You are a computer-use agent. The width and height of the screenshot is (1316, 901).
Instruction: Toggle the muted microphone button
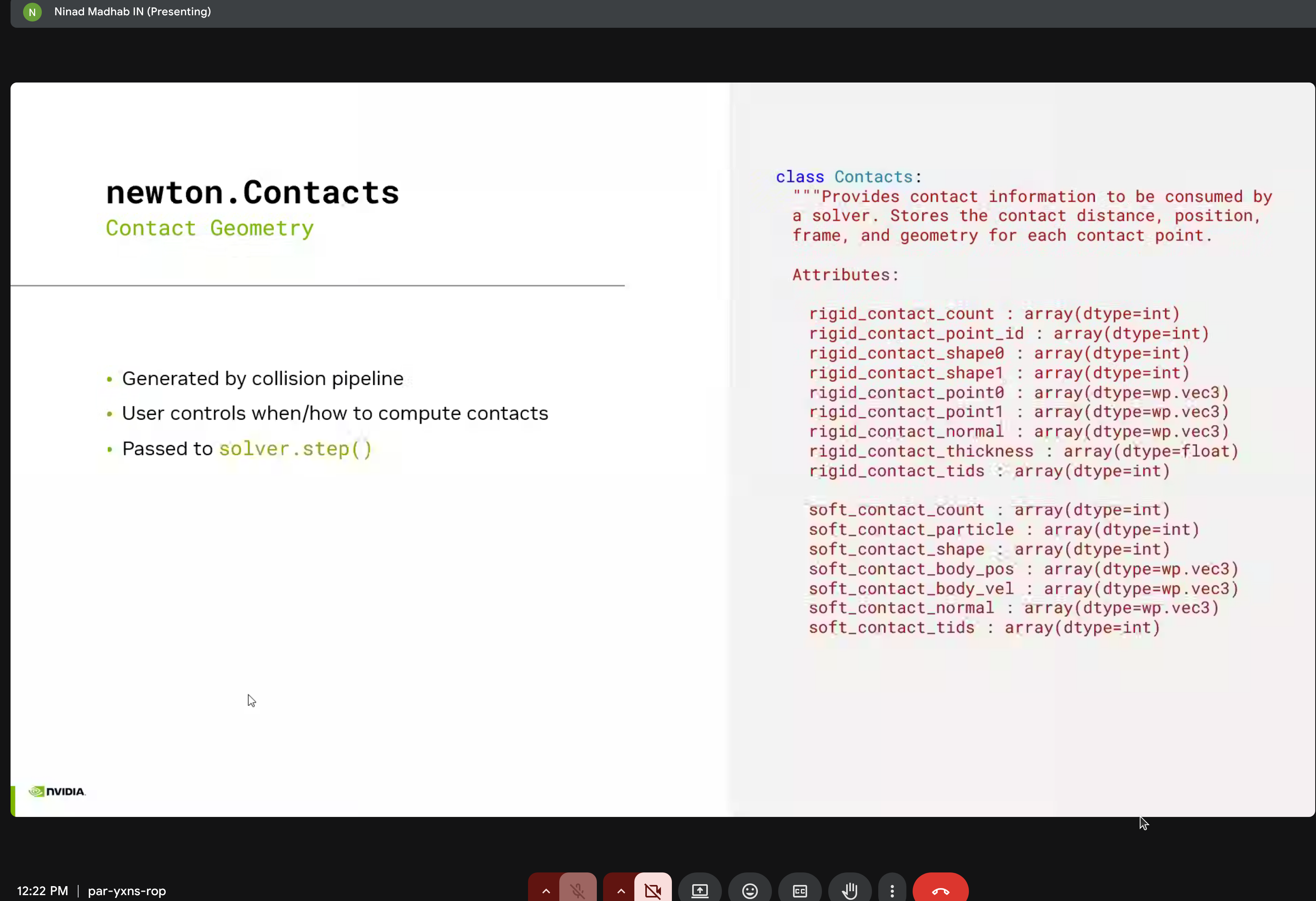(578, 890)
